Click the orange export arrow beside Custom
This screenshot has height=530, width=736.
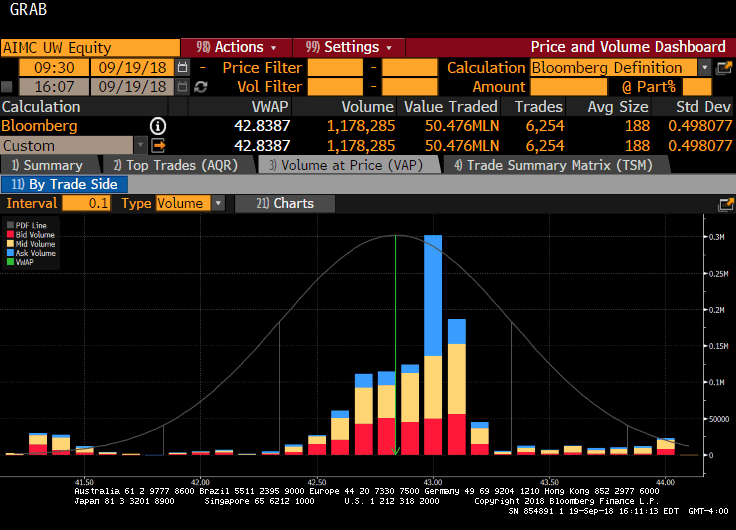tap(158, 145)
